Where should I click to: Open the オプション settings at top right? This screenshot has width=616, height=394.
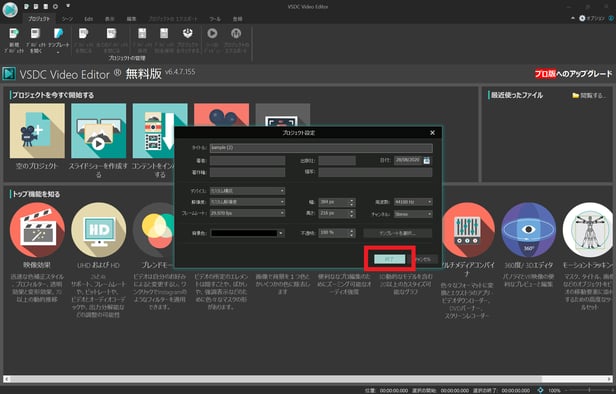click(592, 18)
